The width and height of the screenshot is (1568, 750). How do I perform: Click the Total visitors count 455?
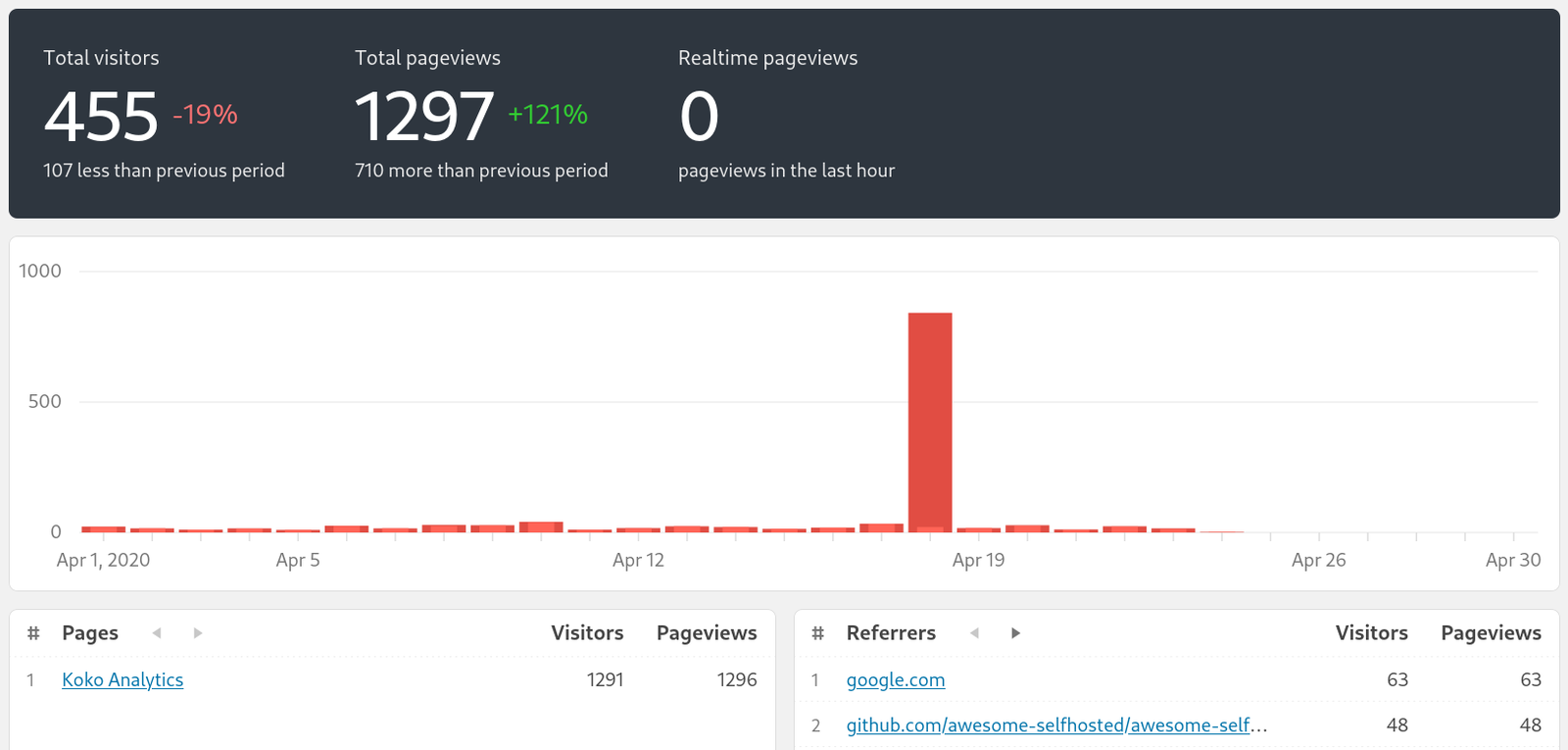pos(101,117)
